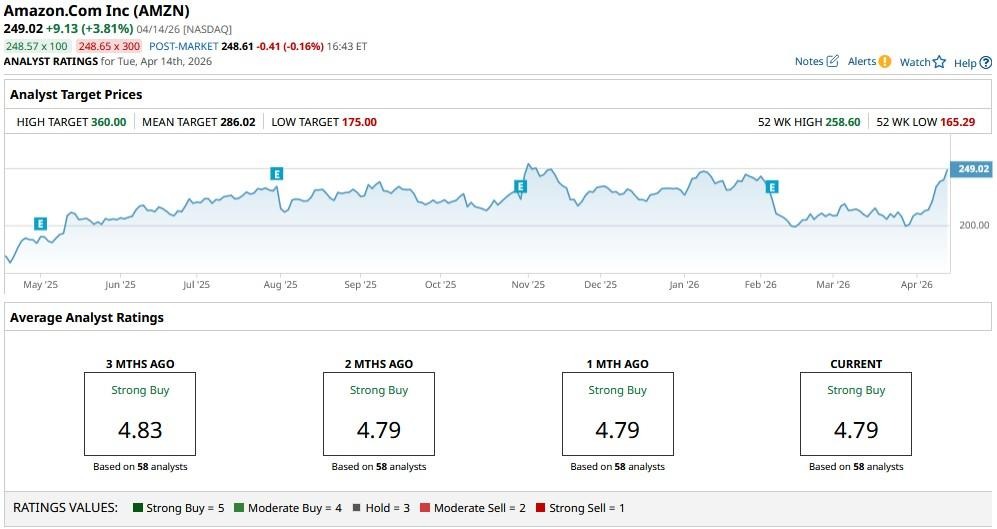The height and width of the screenshot is (529, 997).
Task: Click the 249.02 current price chart label
Action: (972, 168)
